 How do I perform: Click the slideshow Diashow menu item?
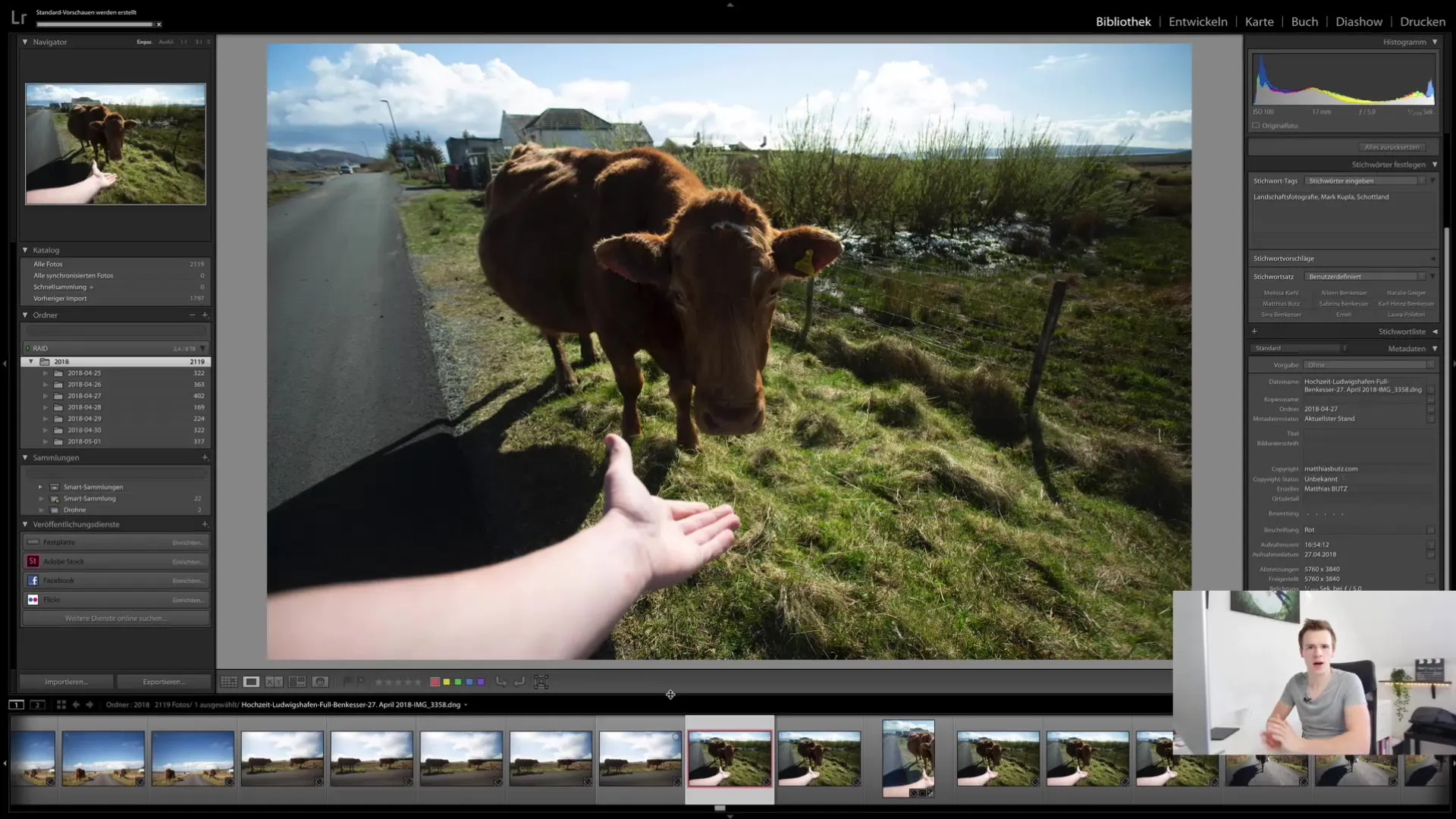point(1358,21)
